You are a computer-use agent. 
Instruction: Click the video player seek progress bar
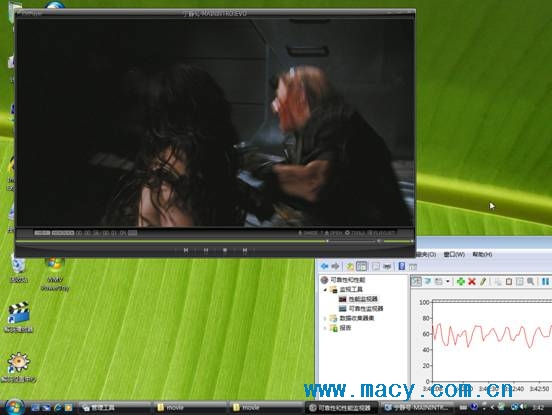point(195,241)
